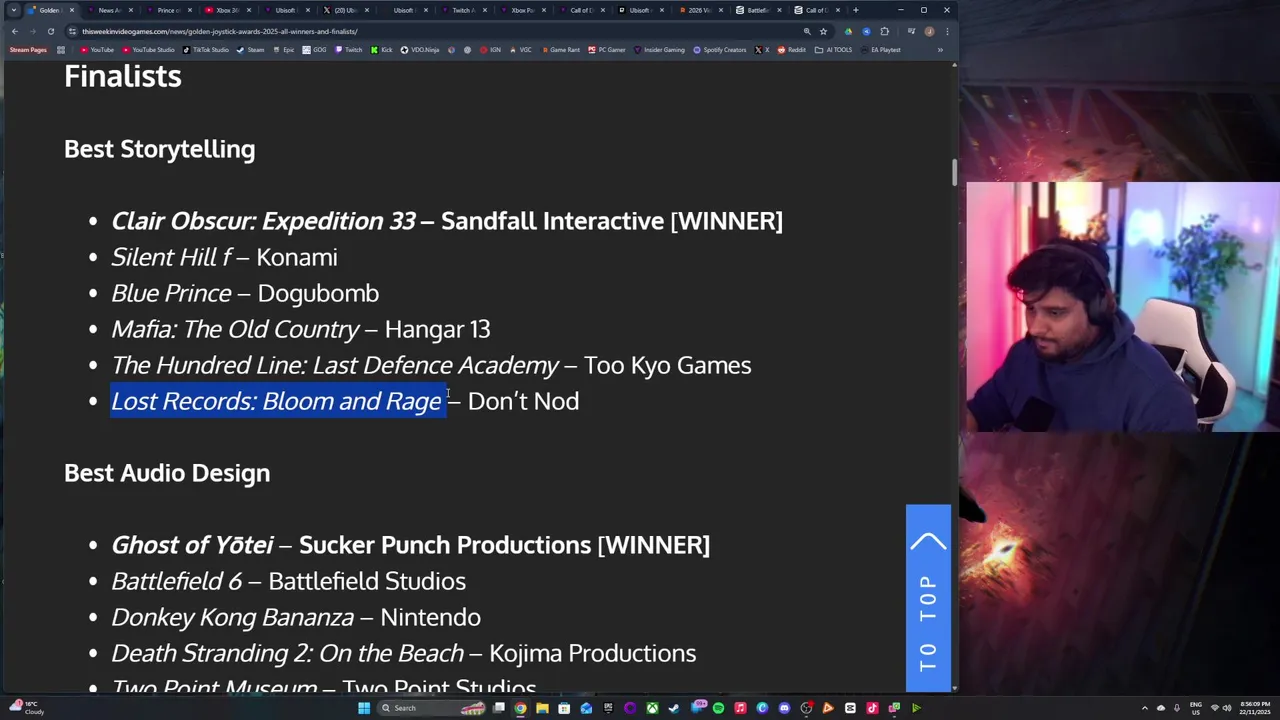Open PC Gamer bookmark
1280x720 pixels.
pyautogui.click(x=607, y=49)
